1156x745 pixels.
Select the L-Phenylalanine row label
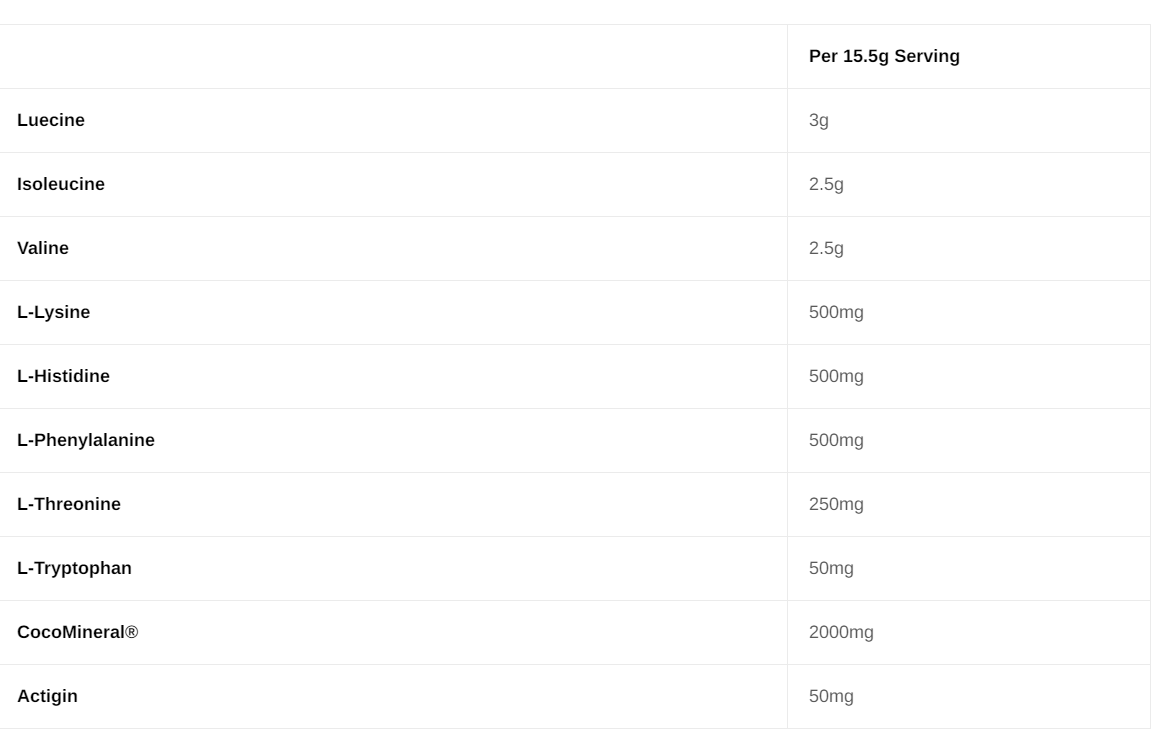click(x=86, y=440)
